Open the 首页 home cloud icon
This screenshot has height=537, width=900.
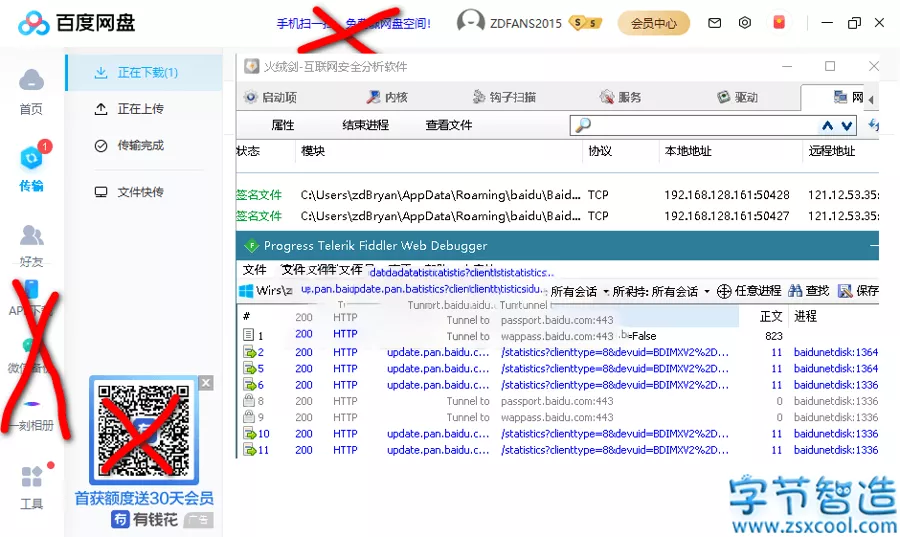(x=31, y=80)
